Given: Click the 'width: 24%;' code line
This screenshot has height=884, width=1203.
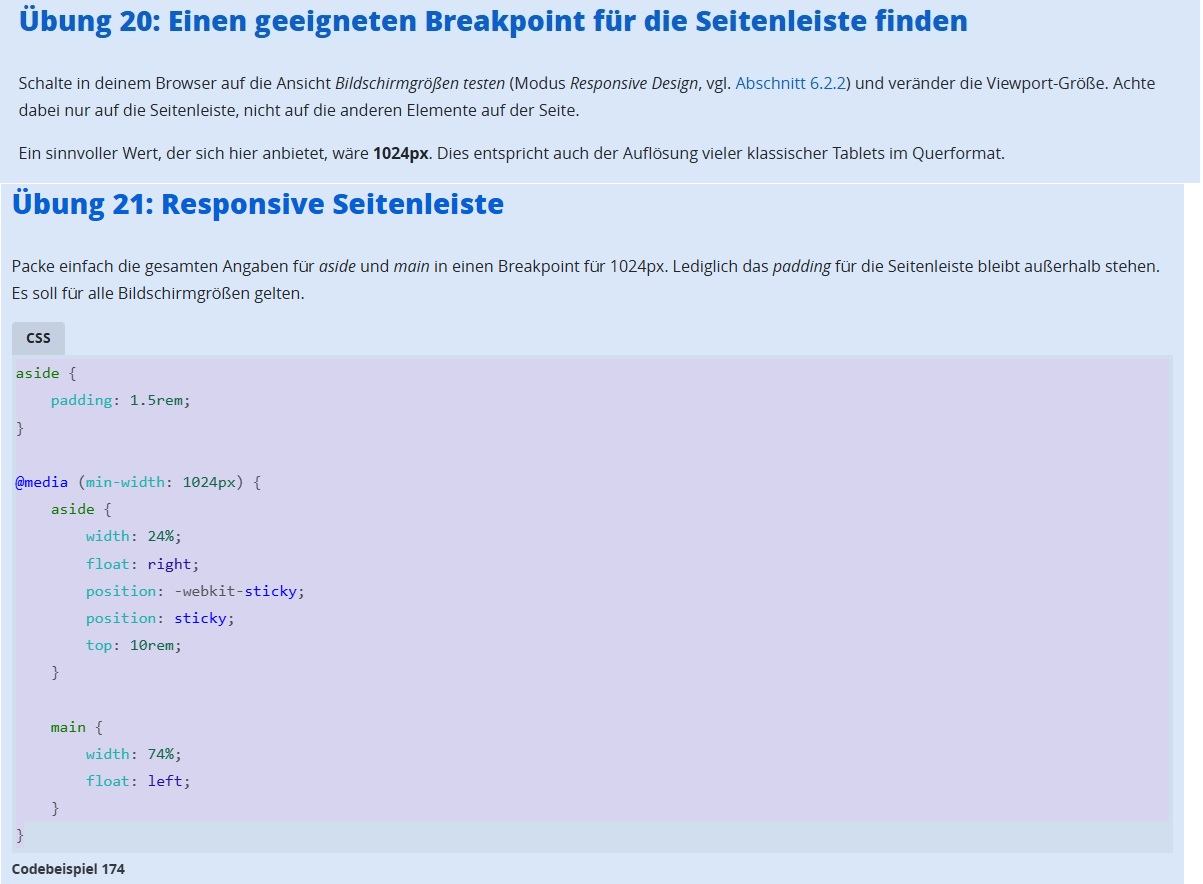Looking at the screenshot, I should click(134, 536).
